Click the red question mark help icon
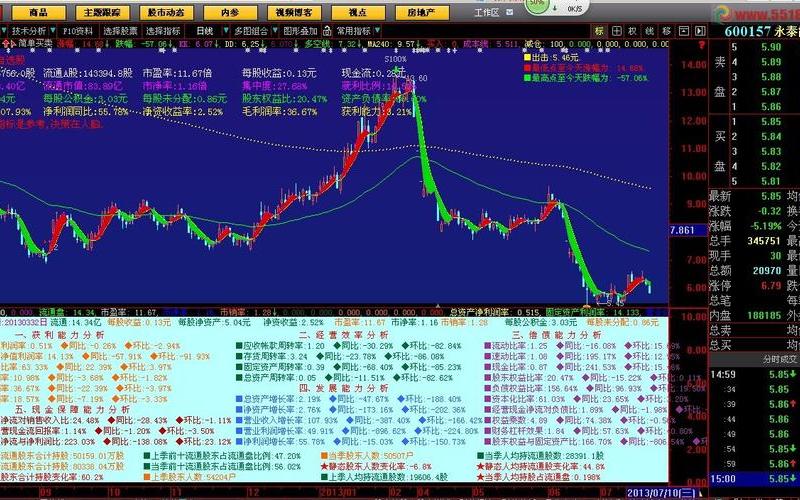 pyautogui.click(x=702, y=45)
